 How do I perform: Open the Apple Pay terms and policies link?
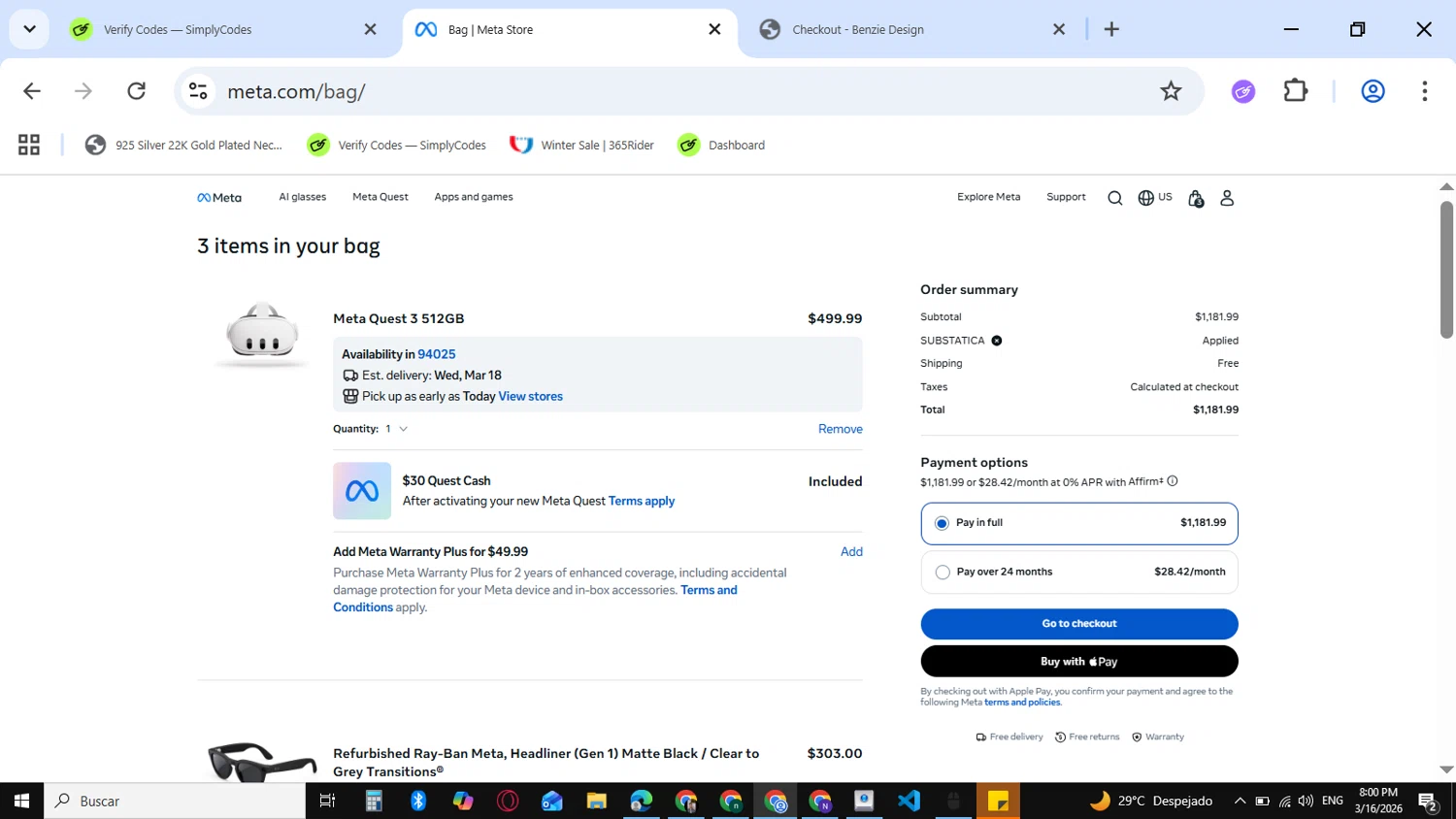coord(1022,703)
